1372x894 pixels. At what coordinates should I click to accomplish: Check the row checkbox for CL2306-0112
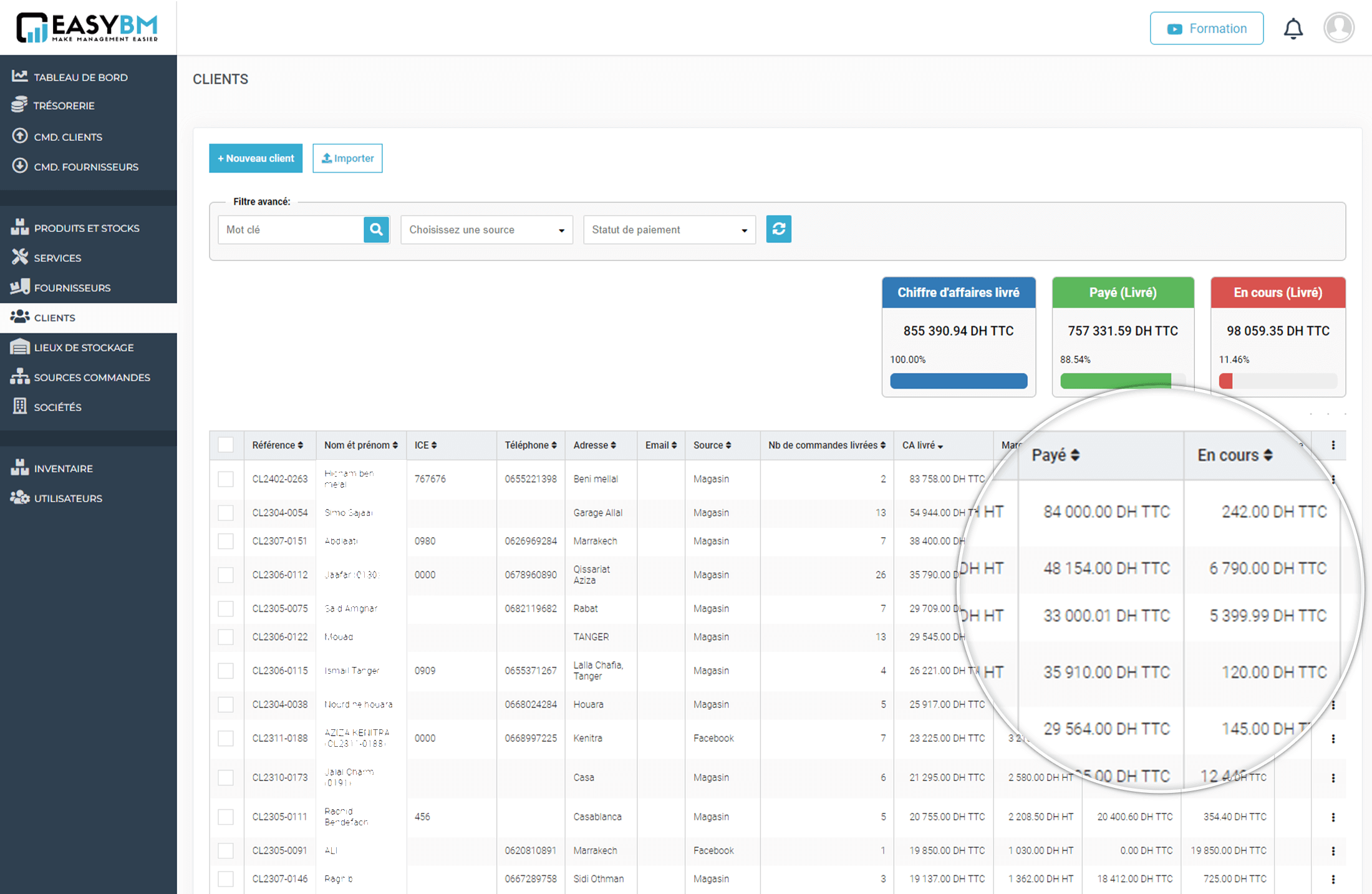coord(226,575)
